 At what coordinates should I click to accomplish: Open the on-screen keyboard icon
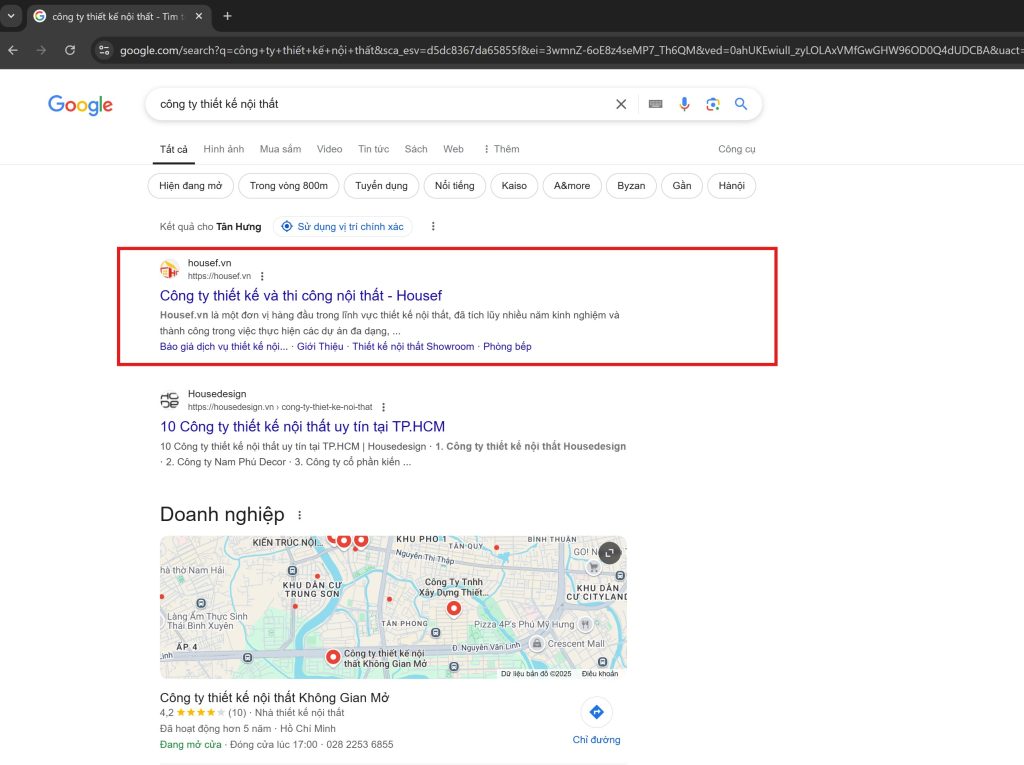[656, 104]
